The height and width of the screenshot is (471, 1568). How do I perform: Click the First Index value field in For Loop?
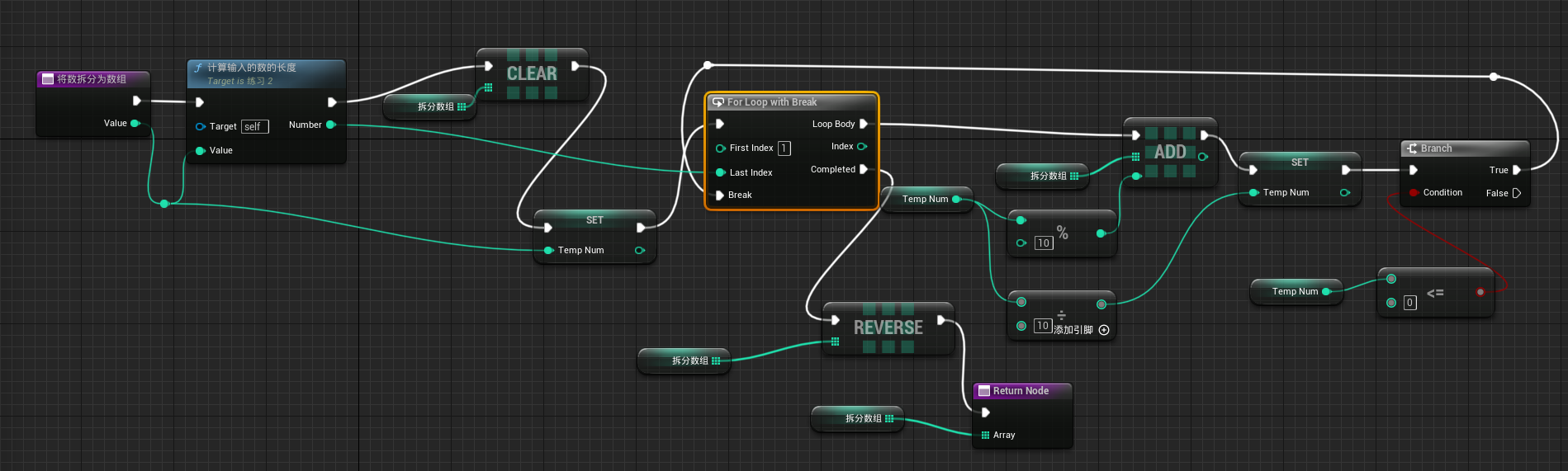[x=784, y=148]
